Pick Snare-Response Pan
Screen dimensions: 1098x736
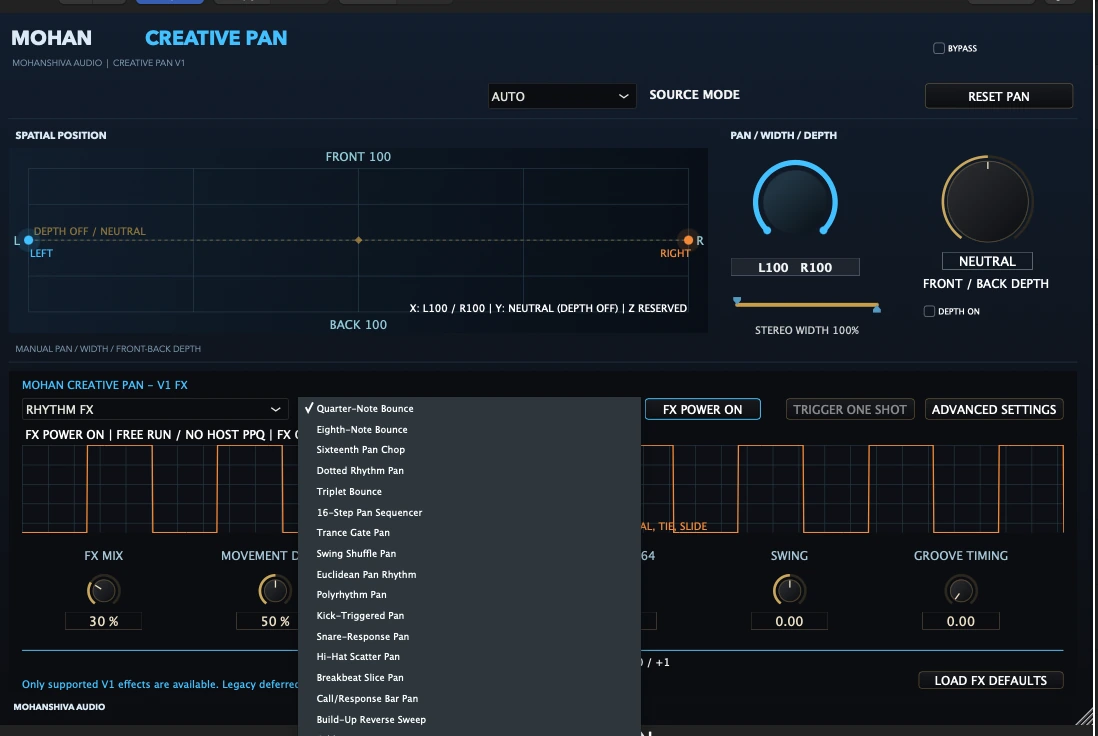(469, 637)
